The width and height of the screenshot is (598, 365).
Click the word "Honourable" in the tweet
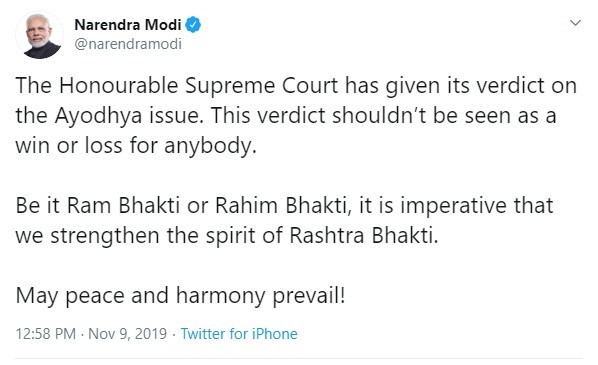119,86
